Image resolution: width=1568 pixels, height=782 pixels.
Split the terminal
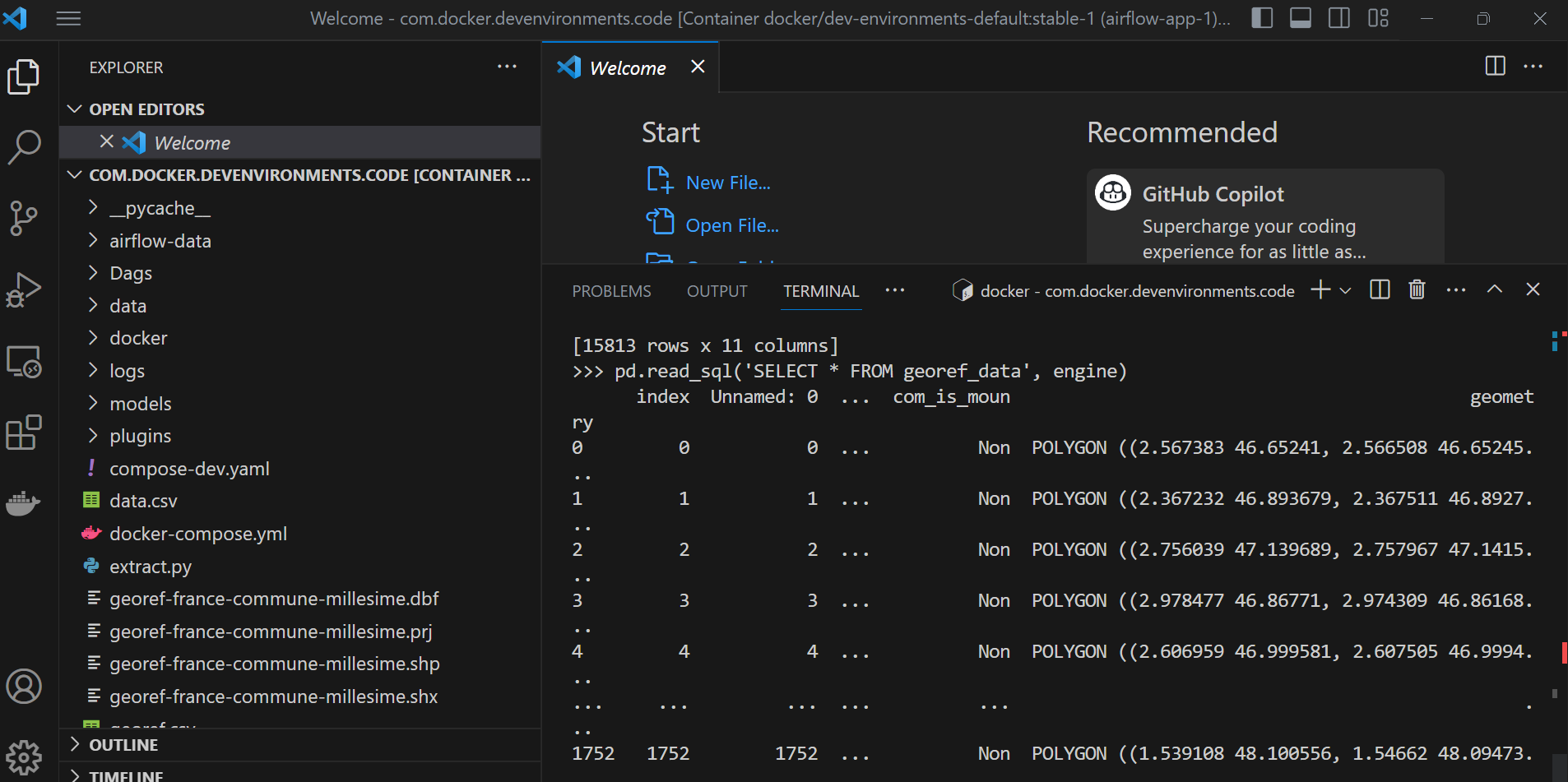(x=1380, y=289)
